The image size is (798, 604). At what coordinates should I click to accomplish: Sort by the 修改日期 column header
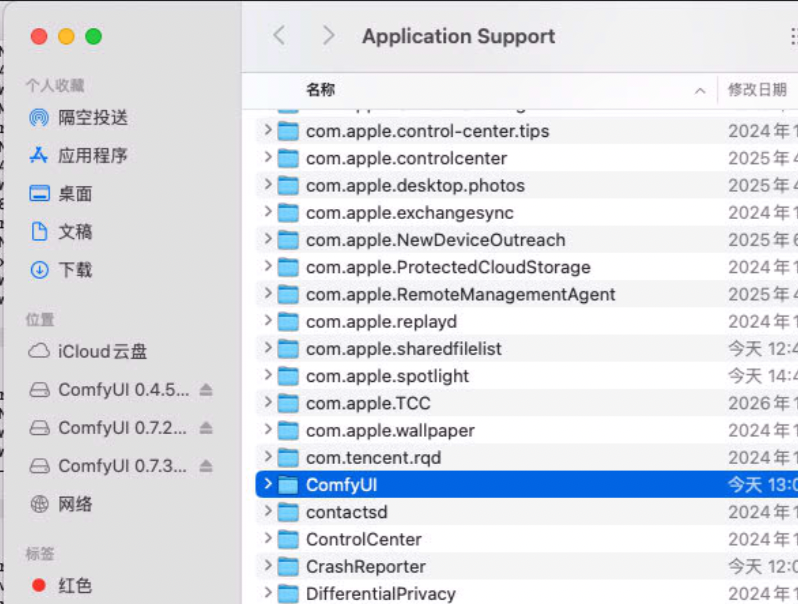click(x=756, y=90)
